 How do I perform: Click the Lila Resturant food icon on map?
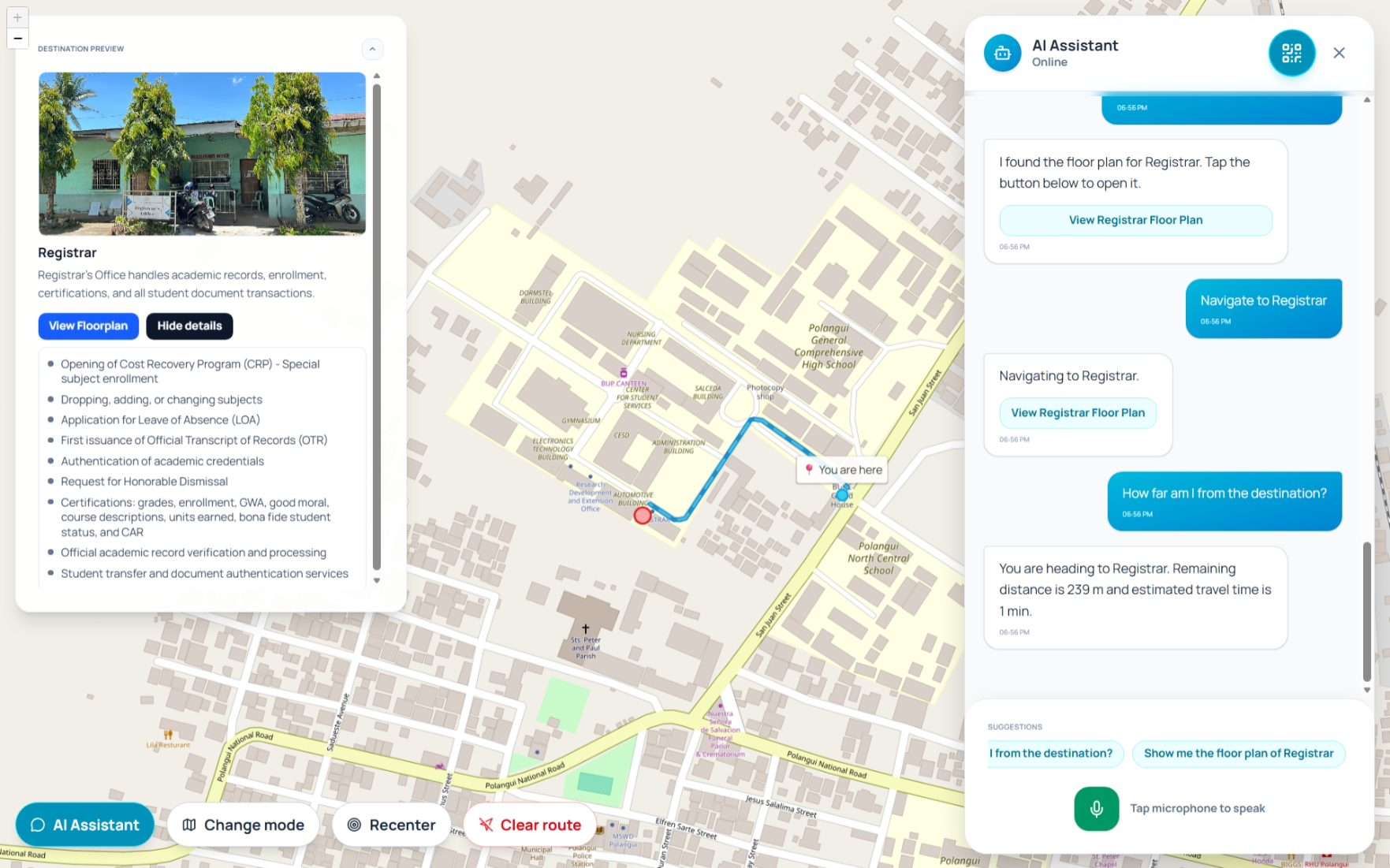pyautogui.click(x=168, y=735)
